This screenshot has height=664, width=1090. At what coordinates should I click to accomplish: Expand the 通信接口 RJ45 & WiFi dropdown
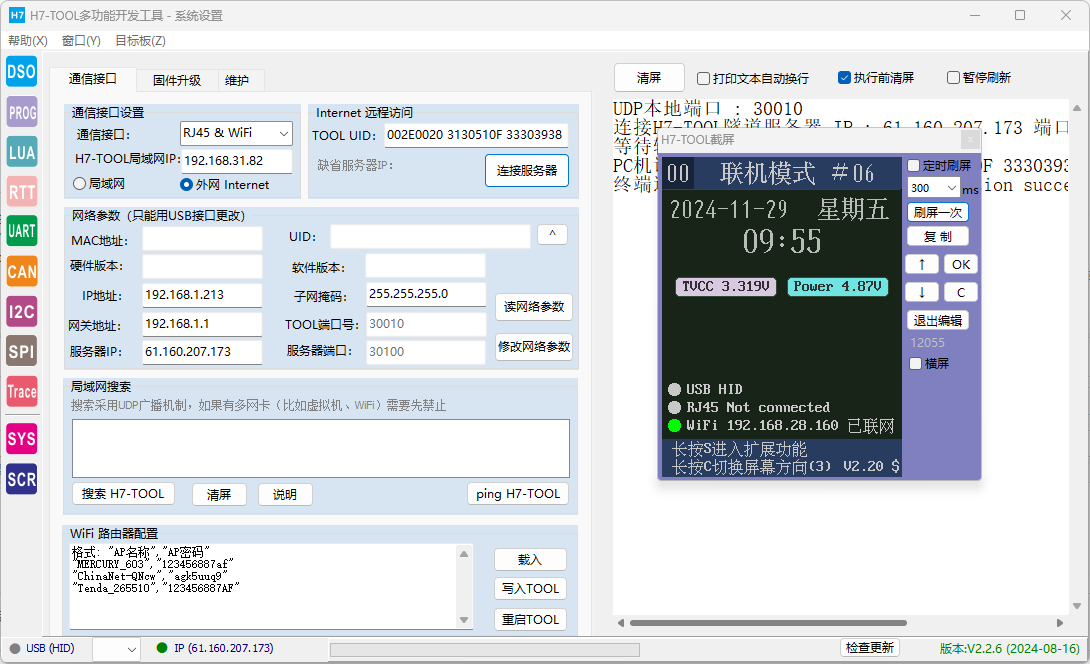pyautogui.click(x=235, y=133)
